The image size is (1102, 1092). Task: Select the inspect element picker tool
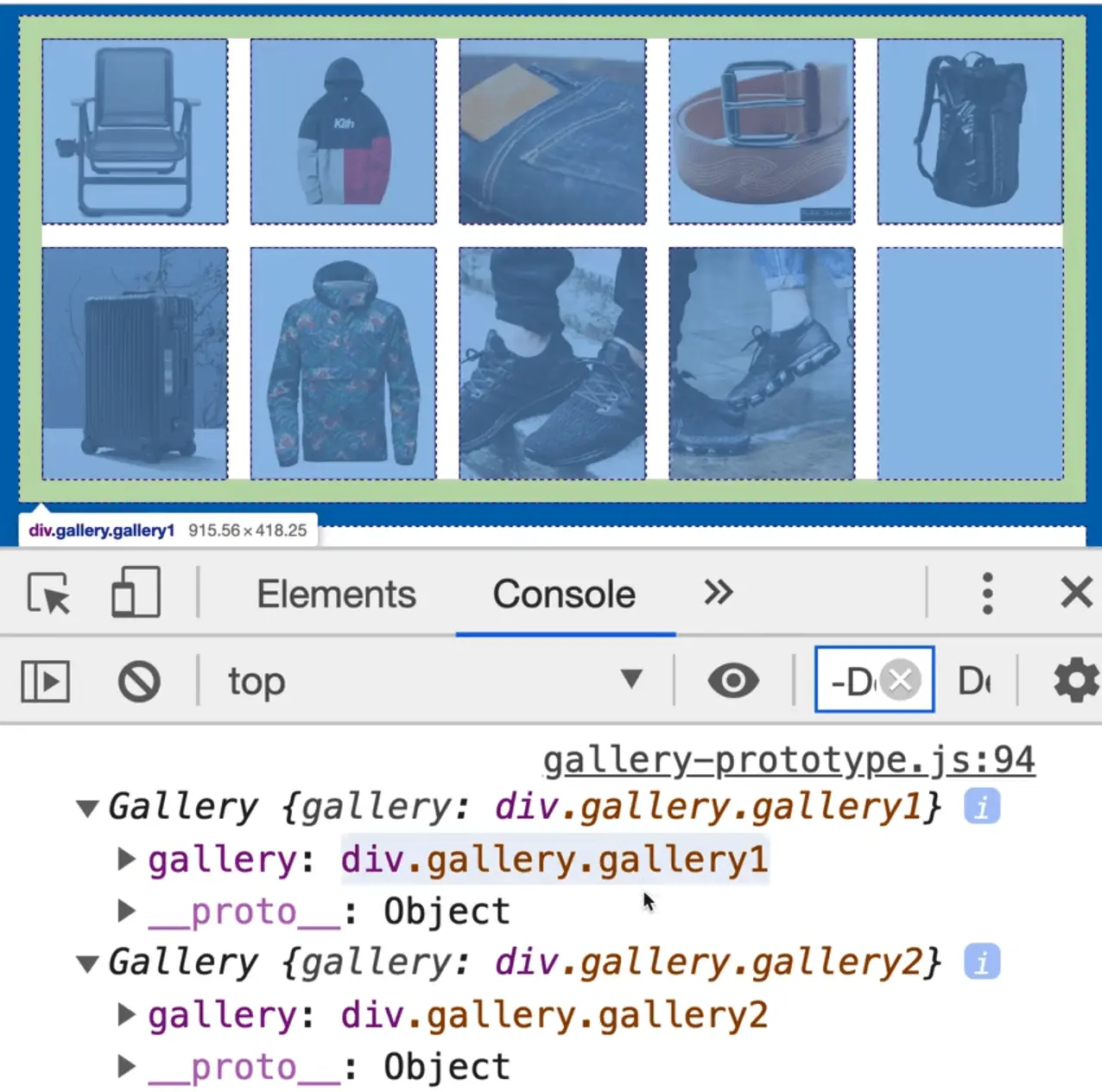pos(49,593)
